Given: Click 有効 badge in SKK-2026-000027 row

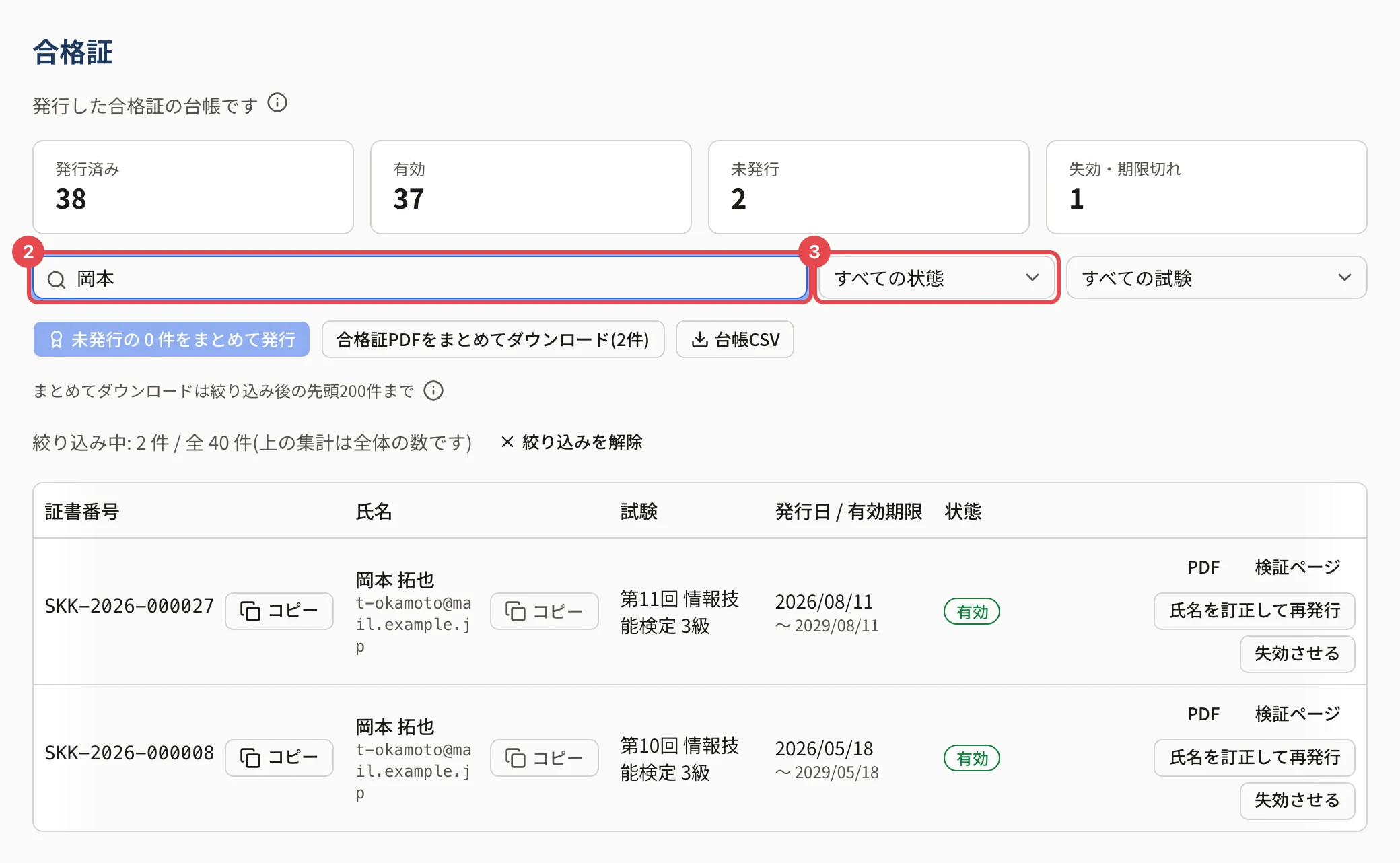Looking at the screenshot, I should (972, 612).
